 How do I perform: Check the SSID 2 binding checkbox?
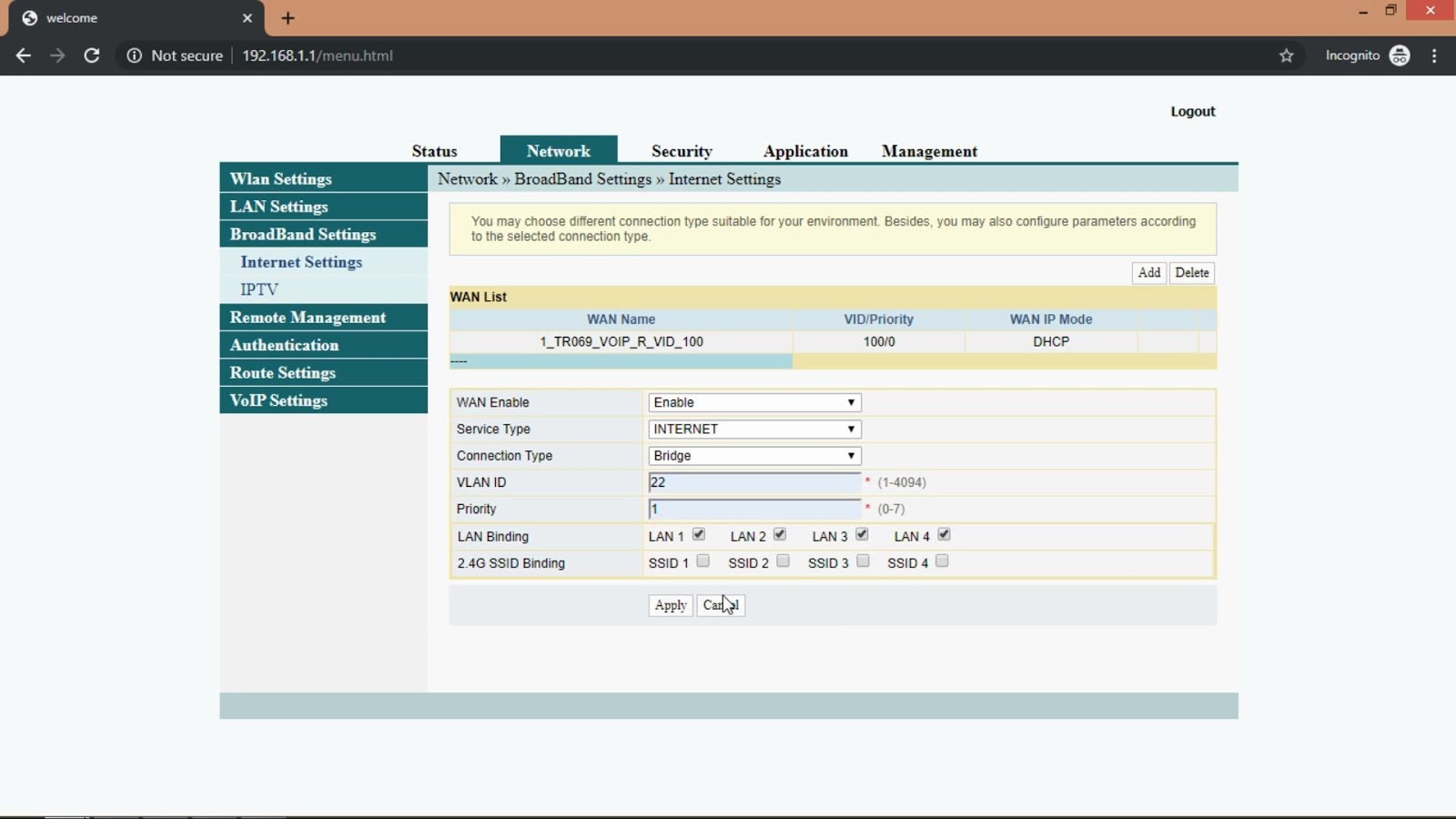coord(783,561)
